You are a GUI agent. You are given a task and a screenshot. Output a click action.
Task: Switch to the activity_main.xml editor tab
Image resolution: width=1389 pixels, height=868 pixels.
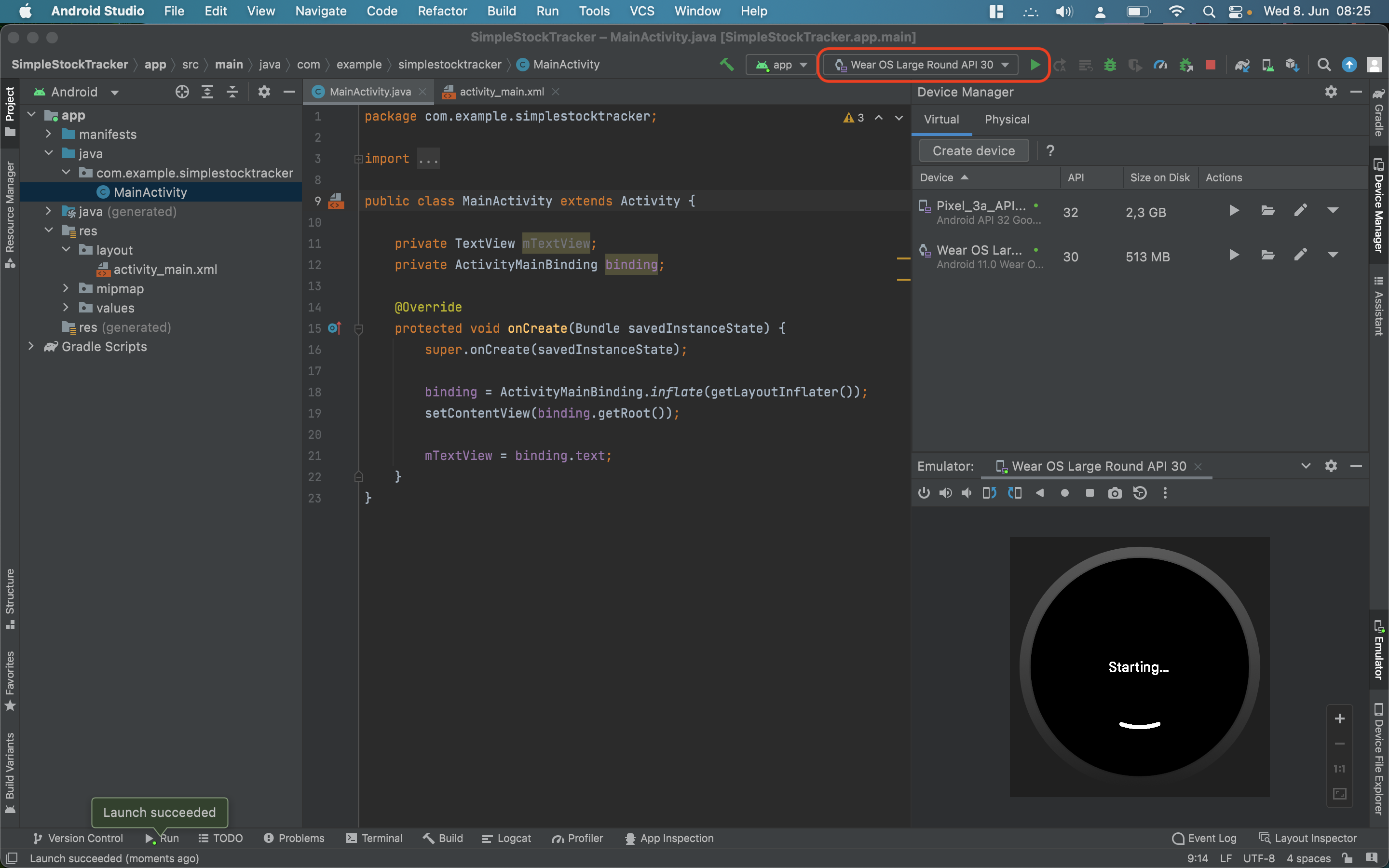pyautogui.click(x=501, y=92)
